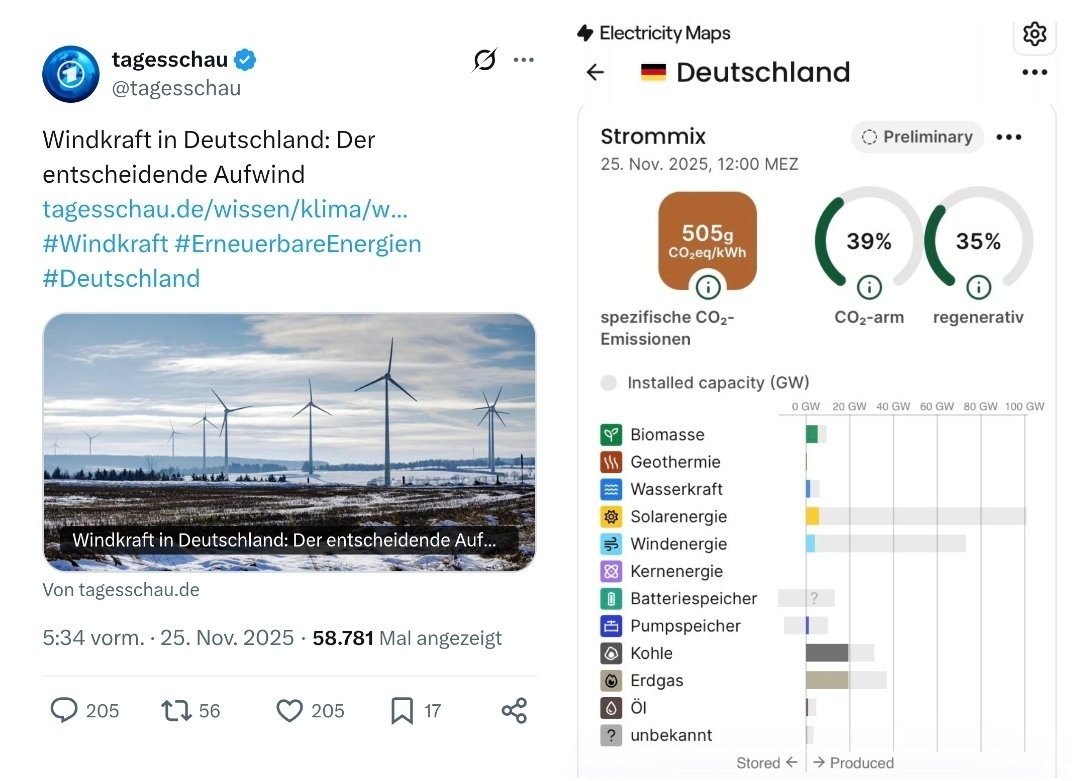
Task: Click the retweet icon on the tweet
Action: [x=176, y=710]
